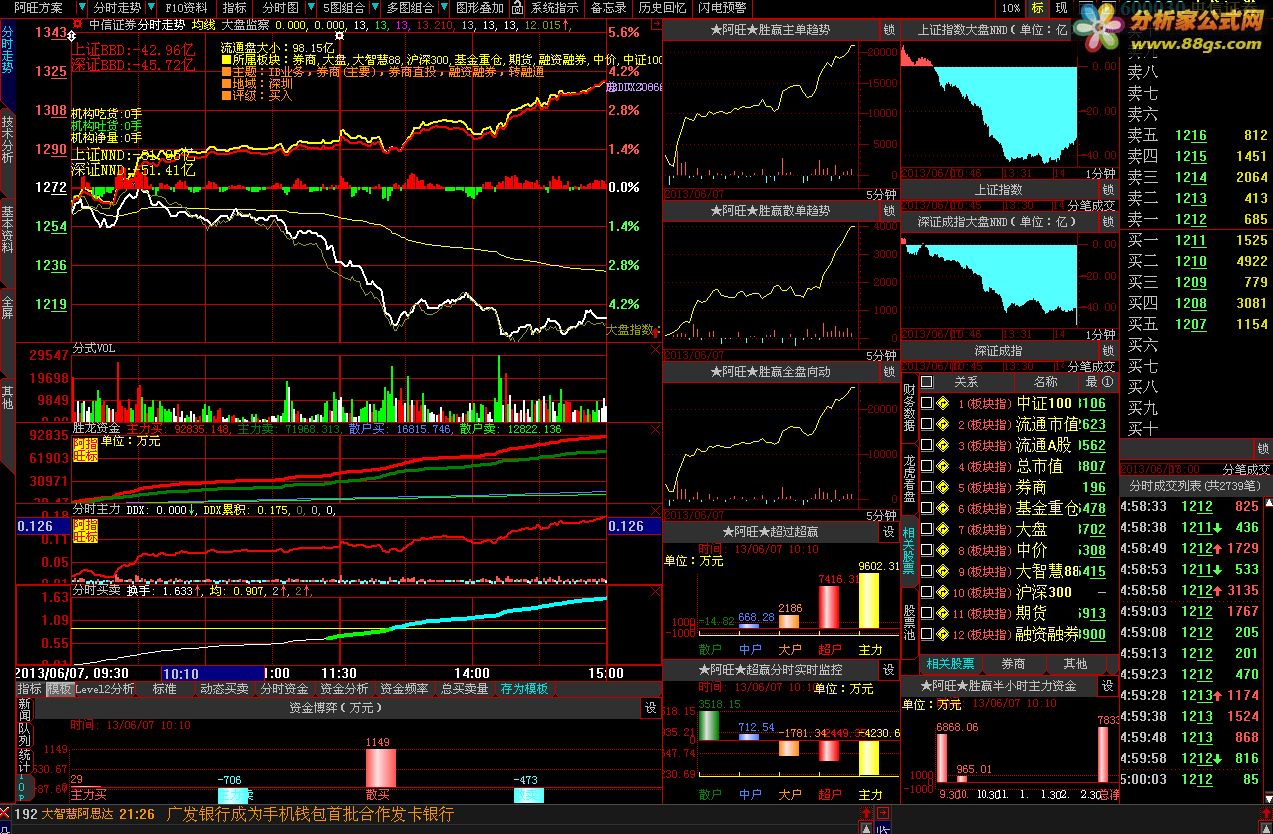Switch to the 其他 bottom tab in related stocks
The image size is (1273, 834).
click(1075, 663)
